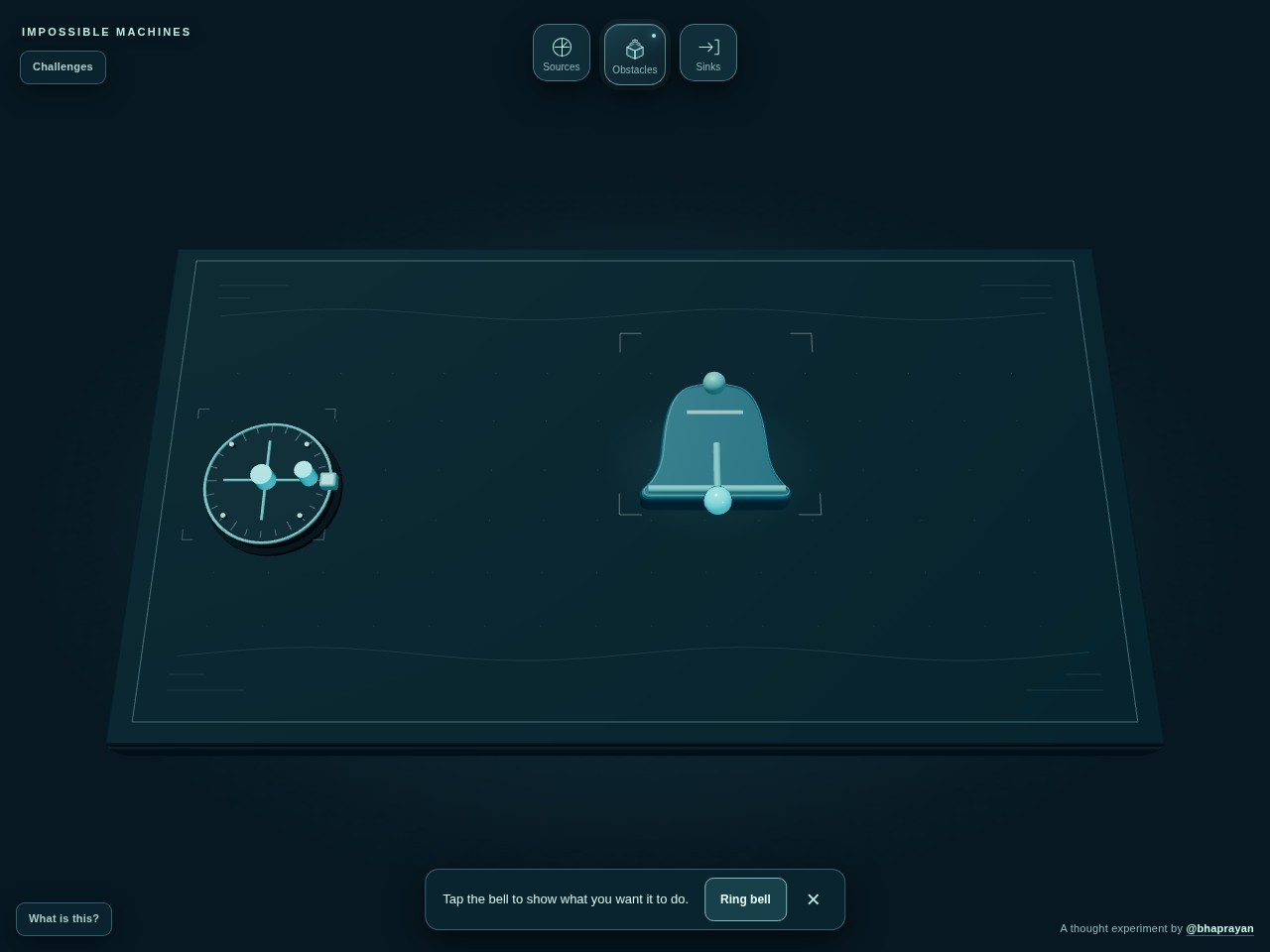
Task: Visit the @bhaprayan author link
Action: (1219, 929)
